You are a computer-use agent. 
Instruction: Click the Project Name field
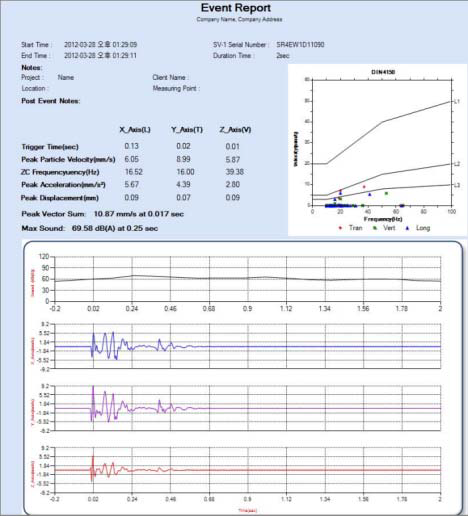66,77
